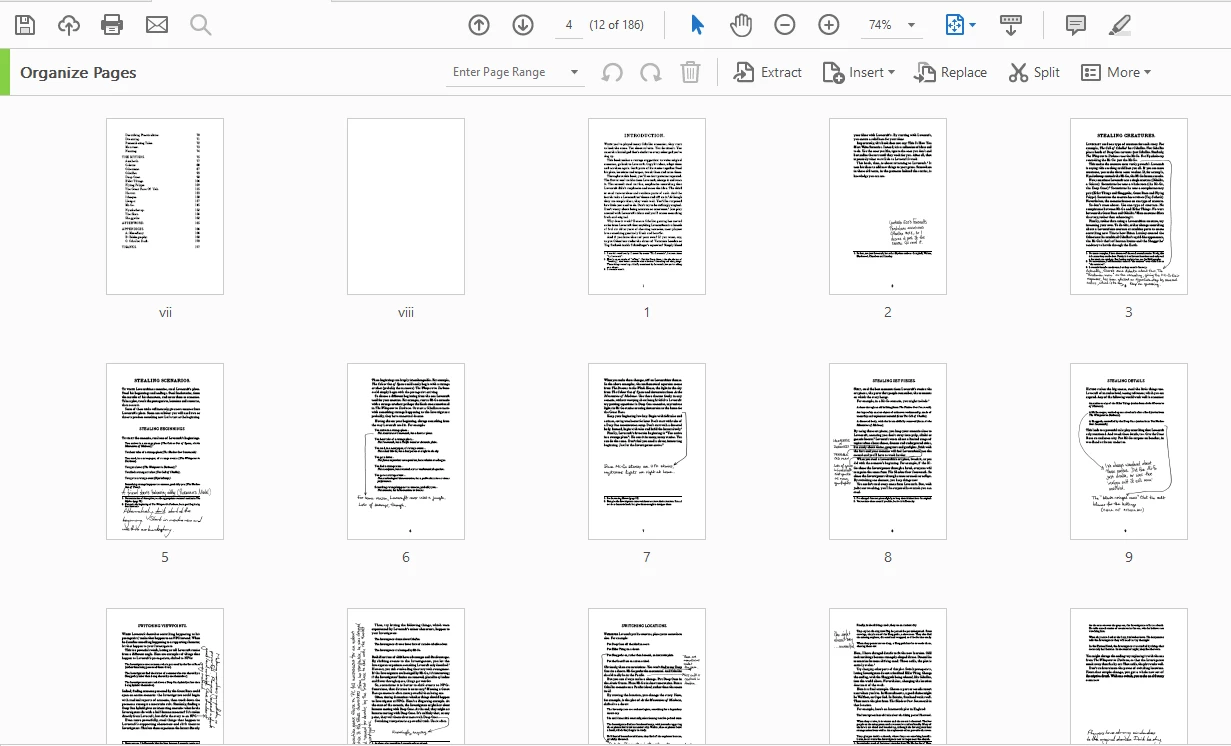Select page 9 thumbnail
This screenshot has width=1231, height=746.
[1129, 451]
